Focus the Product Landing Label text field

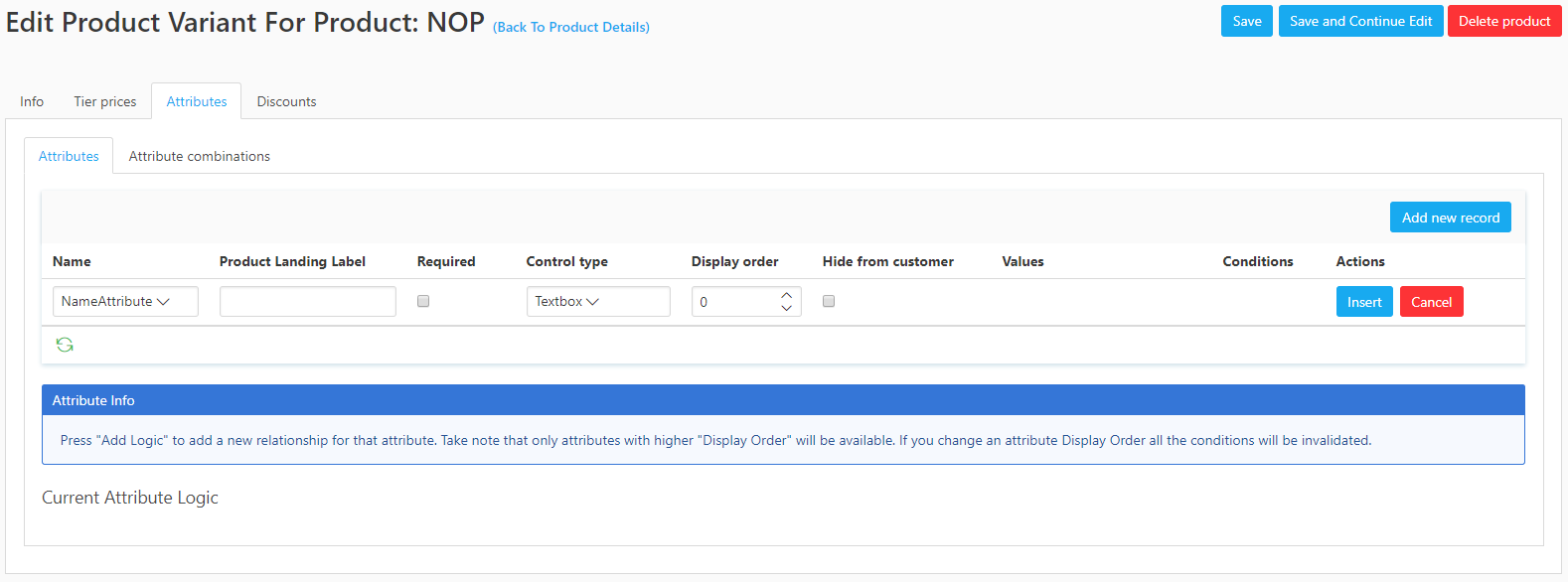[x=308, y=301]
